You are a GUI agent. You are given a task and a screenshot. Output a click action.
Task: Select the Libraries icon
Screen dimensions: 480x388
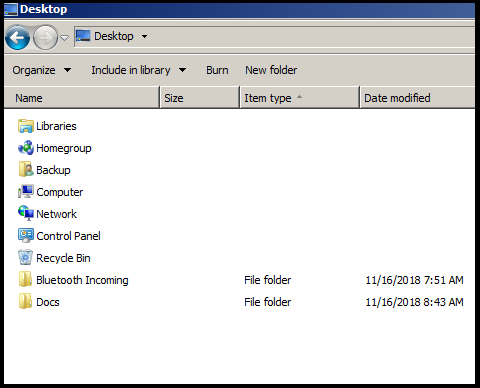pyautogui.click(x=26, y=126)
